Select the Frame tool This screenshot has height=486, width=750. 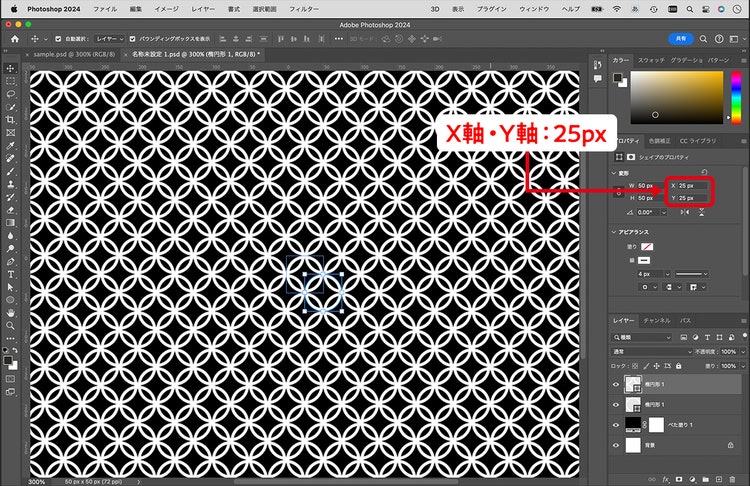pos(10,133)
